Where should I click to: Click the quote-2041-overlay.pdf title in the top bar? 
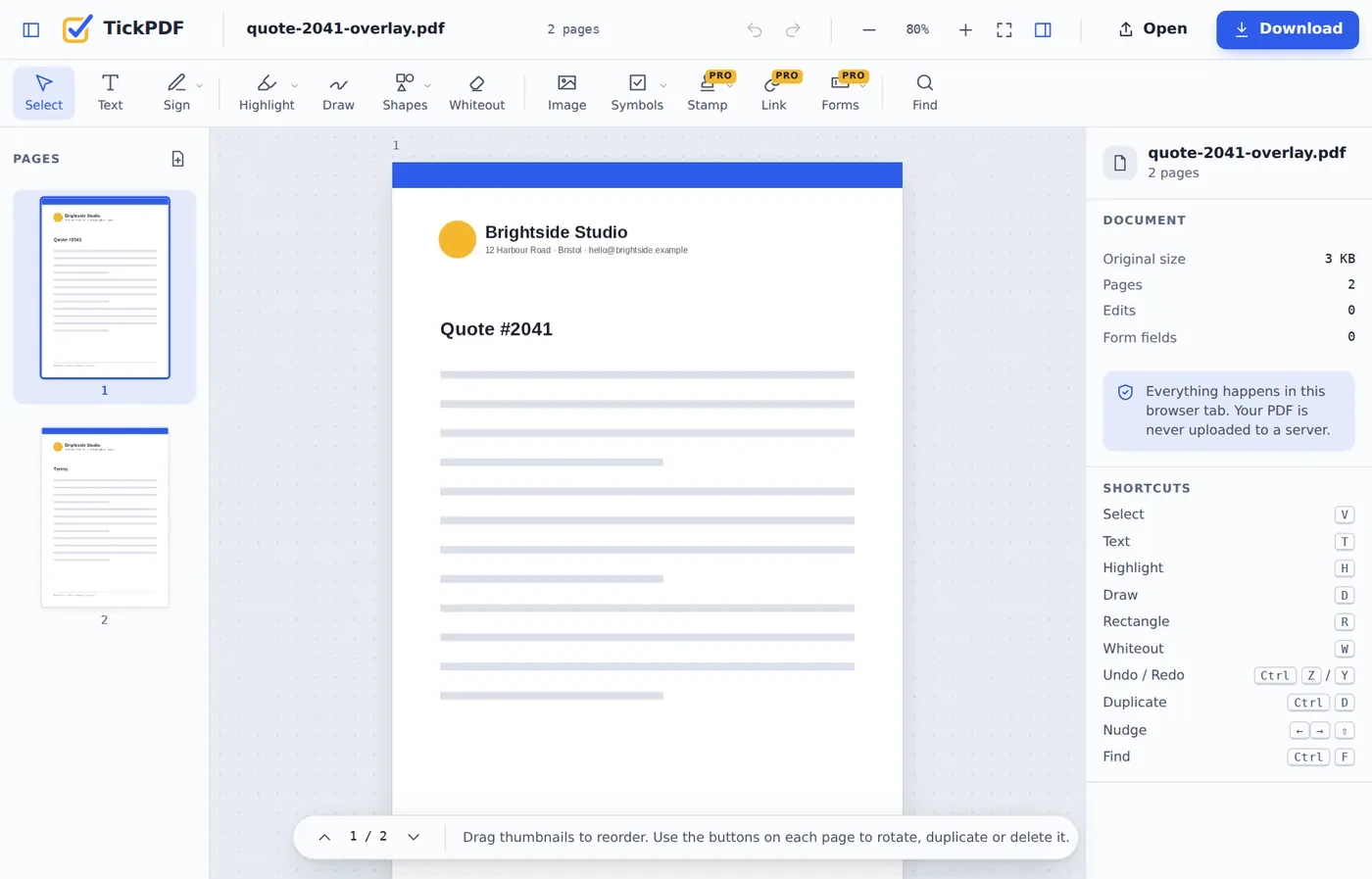tap(345, 28)
